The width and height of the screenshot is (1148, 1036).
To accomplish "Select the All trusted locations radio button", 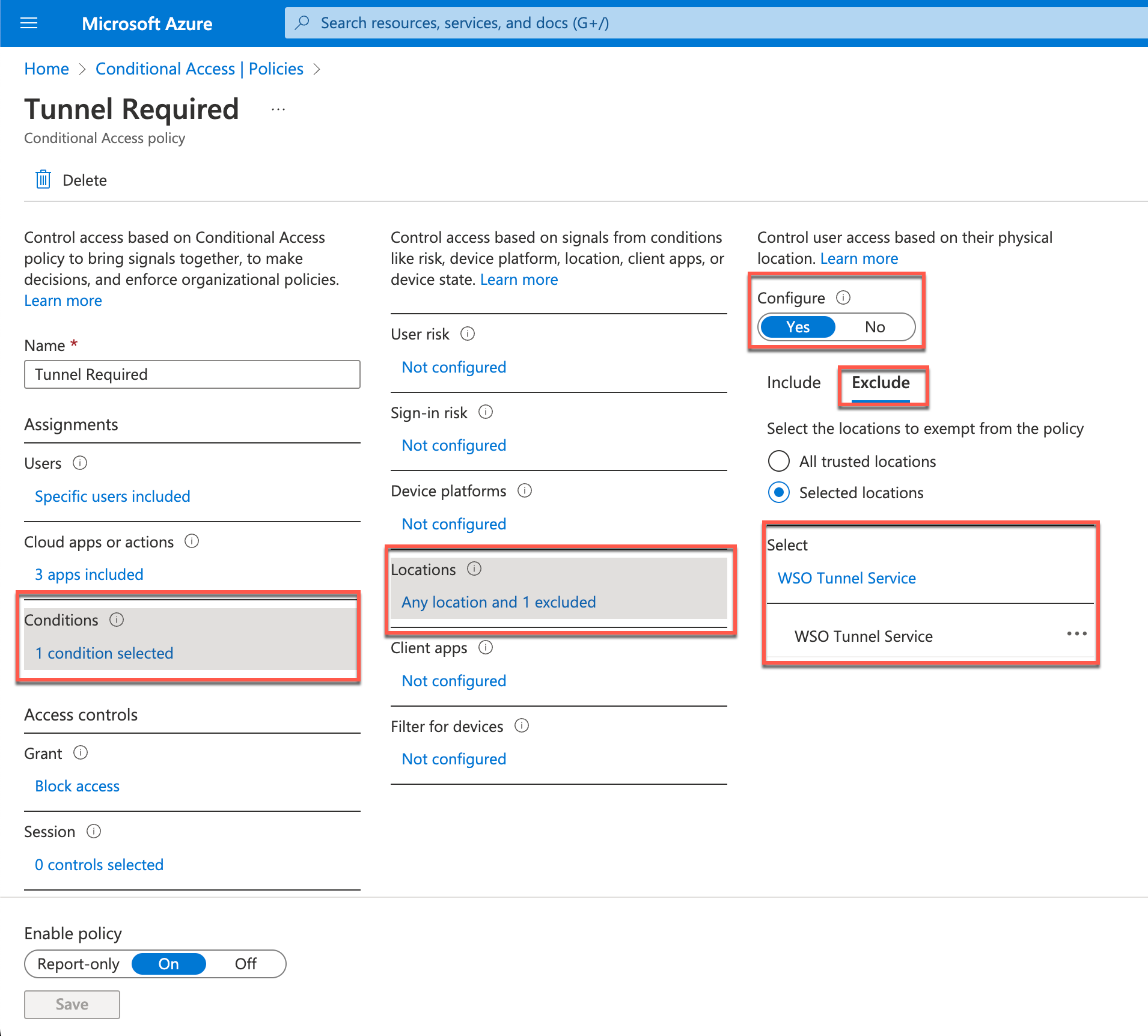I will pyautogui.click(x=778, y=461).
